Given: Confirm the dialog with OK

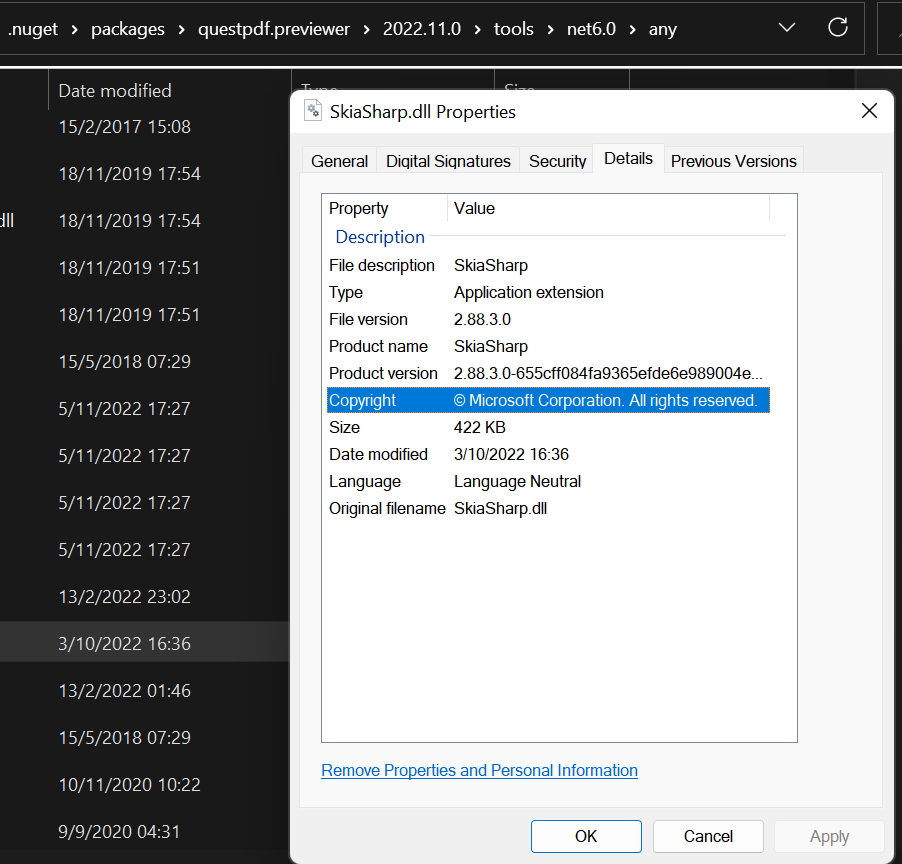Looking at the screenshot, I should coord(586,836).
